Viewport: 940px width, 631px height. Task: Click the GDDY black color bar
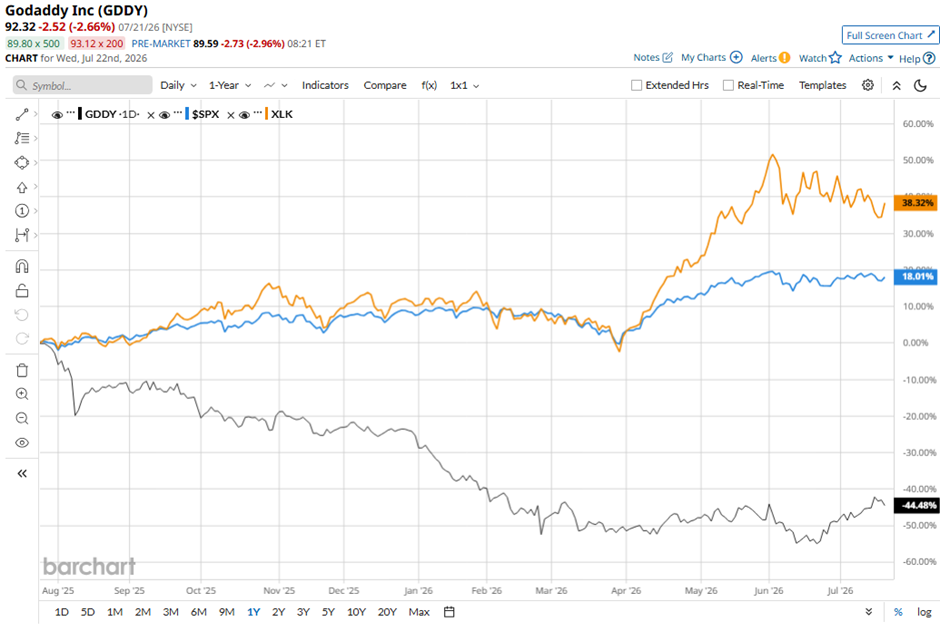80,114
